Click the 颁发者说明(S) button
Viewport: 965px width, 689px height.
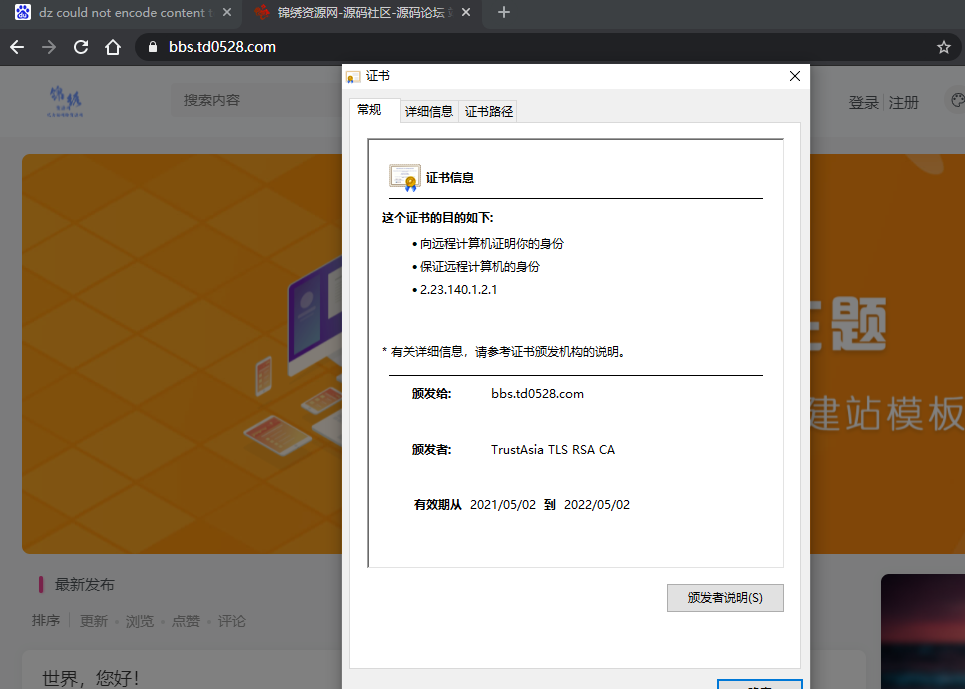725,598
